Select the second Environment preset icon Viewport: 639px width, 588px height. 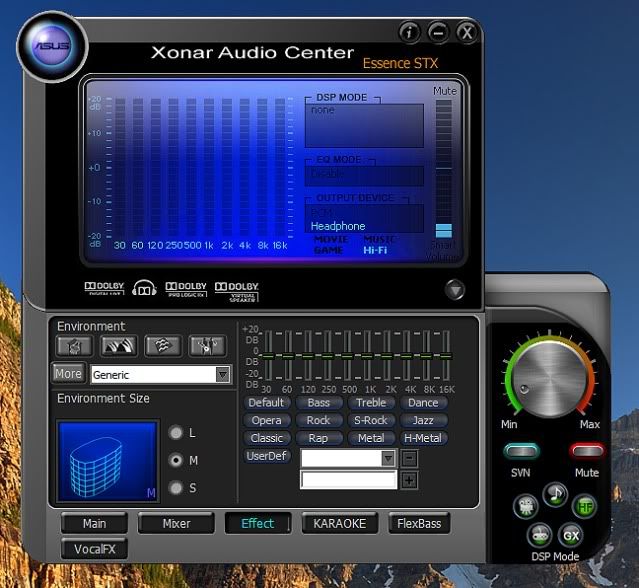[118, 346]
